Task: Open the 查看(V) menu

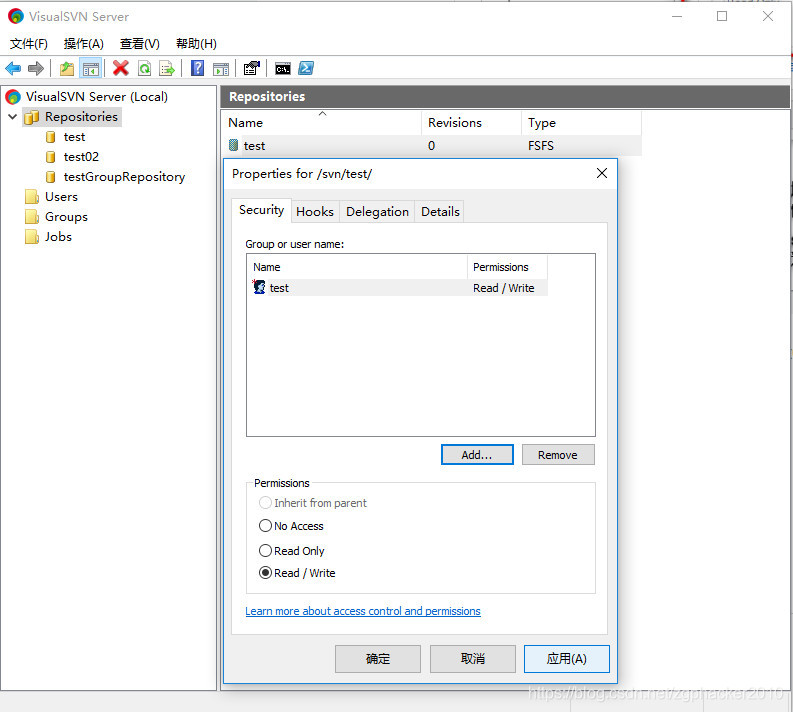Action: click(140, 43)
